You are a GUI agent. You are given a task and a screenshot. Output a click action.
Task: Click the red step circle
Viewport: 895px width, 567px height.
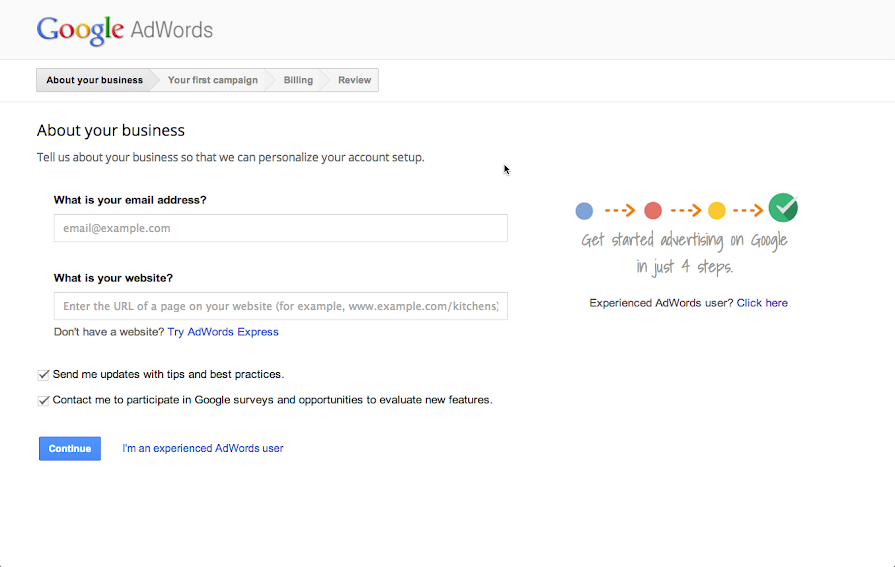(653, 211)
